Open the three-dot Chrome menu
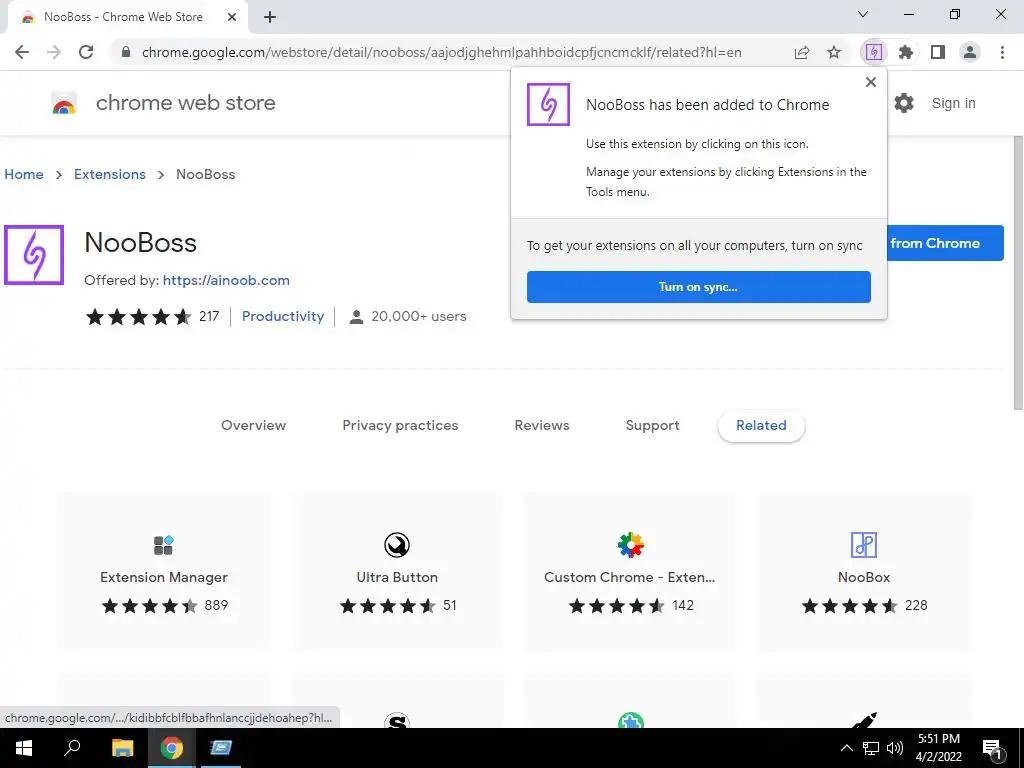 point(1002,52)
